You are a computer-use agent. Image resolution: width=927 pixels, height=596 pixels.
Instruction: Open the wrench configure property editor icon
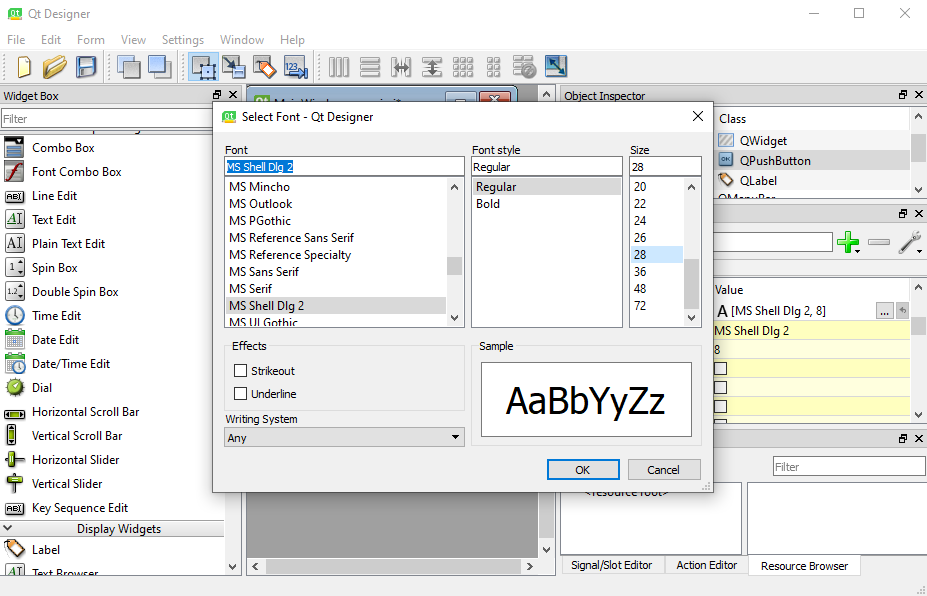coord(909,242)
